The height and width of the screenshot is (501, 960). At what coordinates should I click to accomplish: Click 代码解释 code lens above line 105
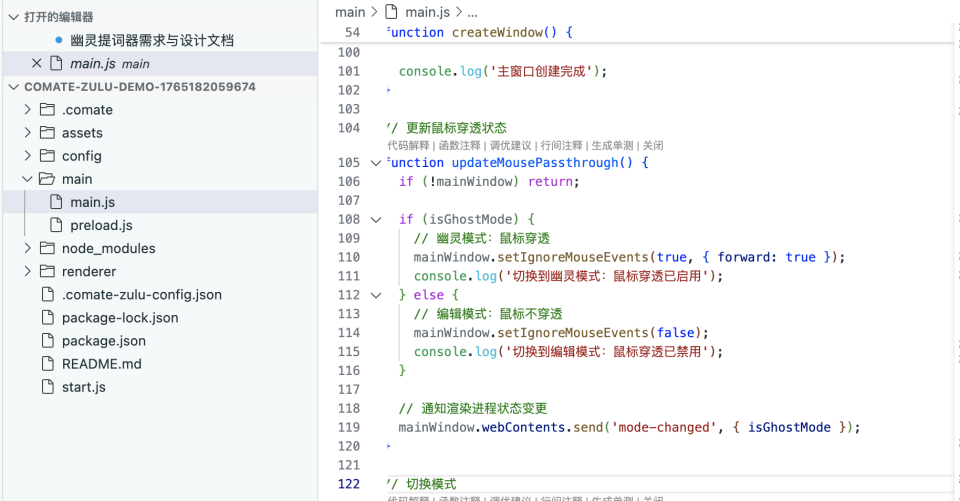(x=408, y=146)
